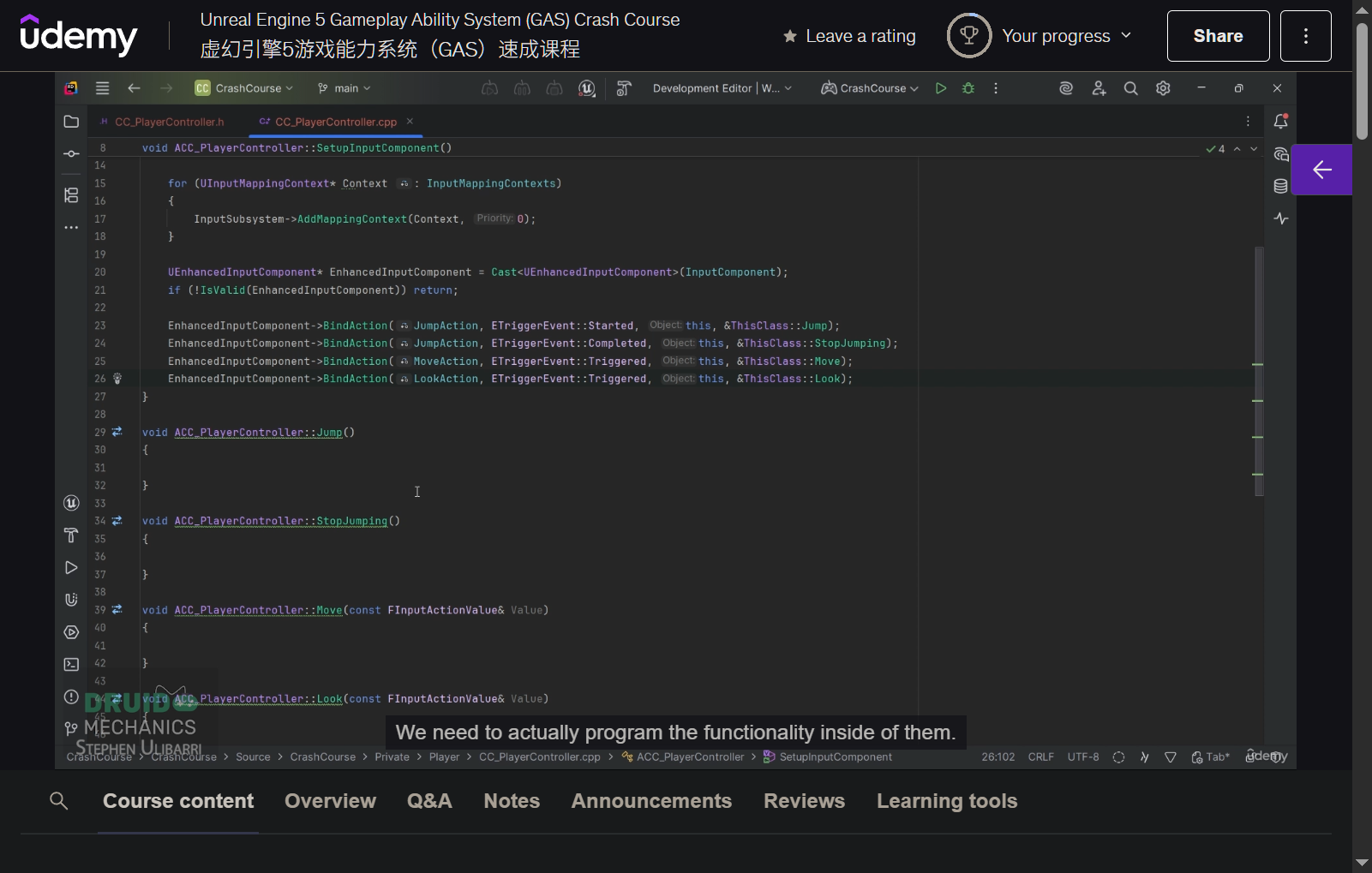This screenshot has width=1372, height=873.
Task: Open the Problems tool window icon
Action: click(71, 697)
